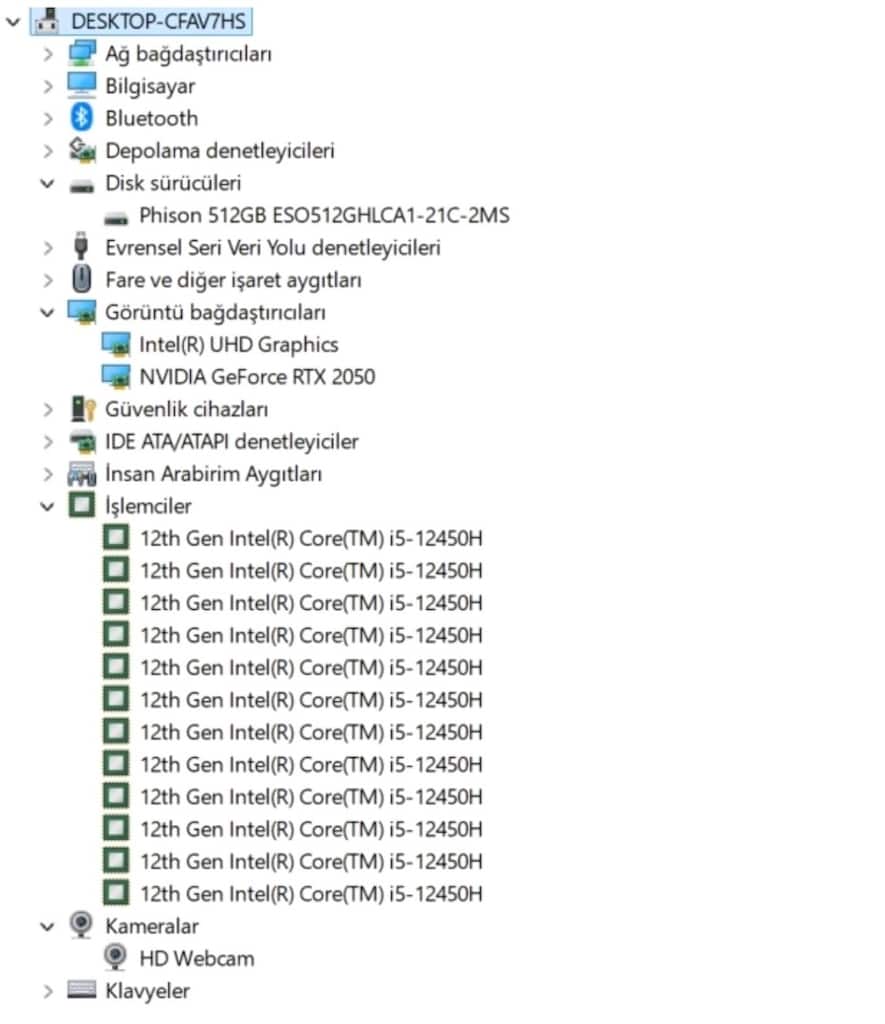Expand the Bluetooth category
Image resolution: width=885 pixels, height=1024 pixels.
tap(47, 119)
